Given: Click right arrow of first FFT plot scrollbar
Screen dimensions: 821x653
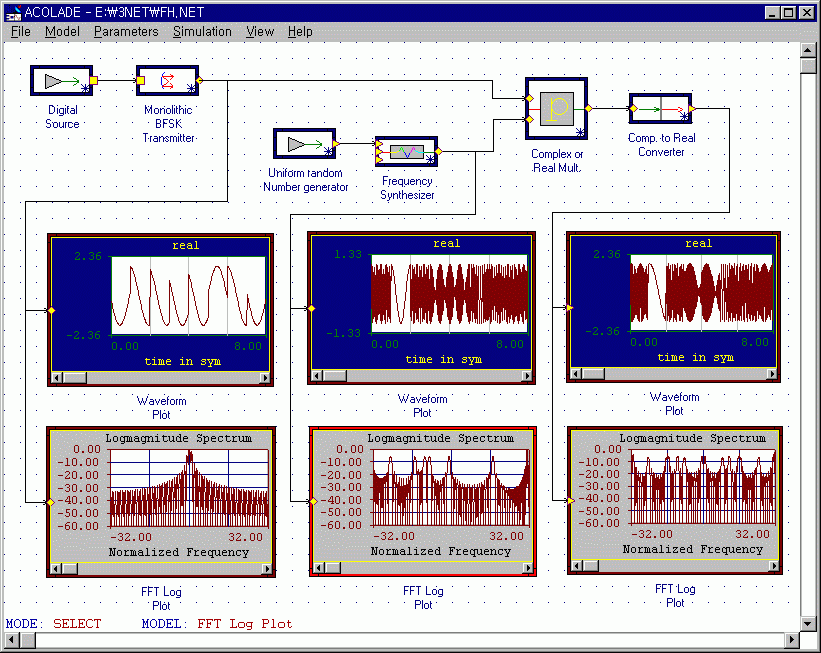Looking at the screenshot, I should (x=267, y=569).
